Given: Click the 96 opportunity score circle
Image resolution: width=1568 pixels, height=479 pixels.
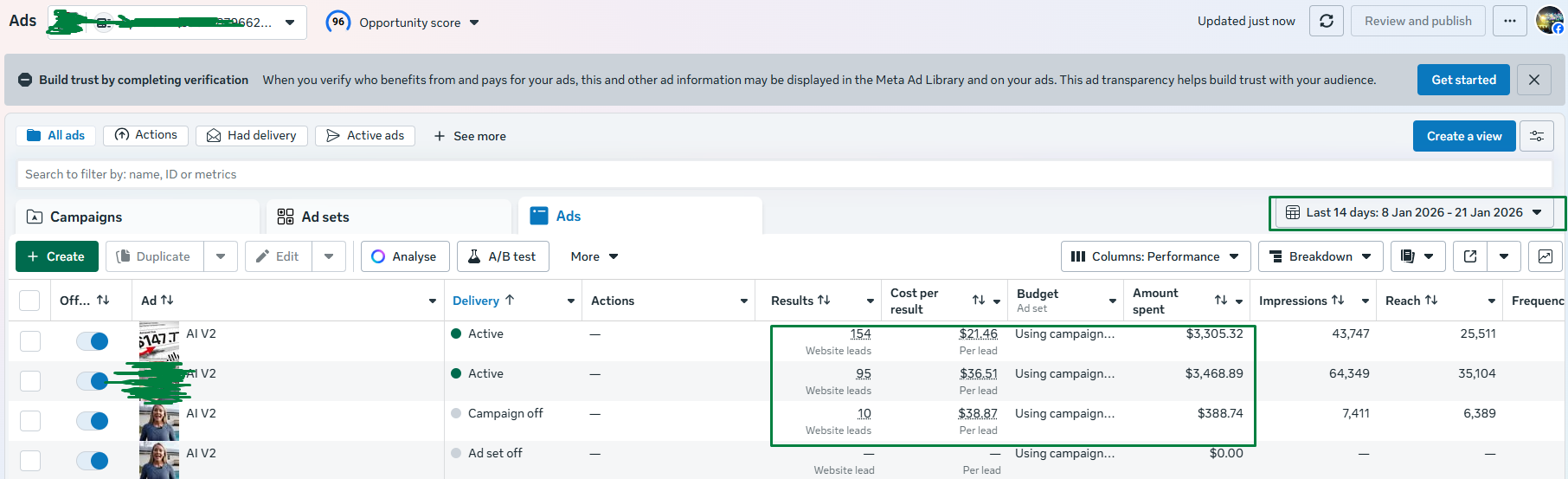Looking at the screenshot, I should [338, 22].
